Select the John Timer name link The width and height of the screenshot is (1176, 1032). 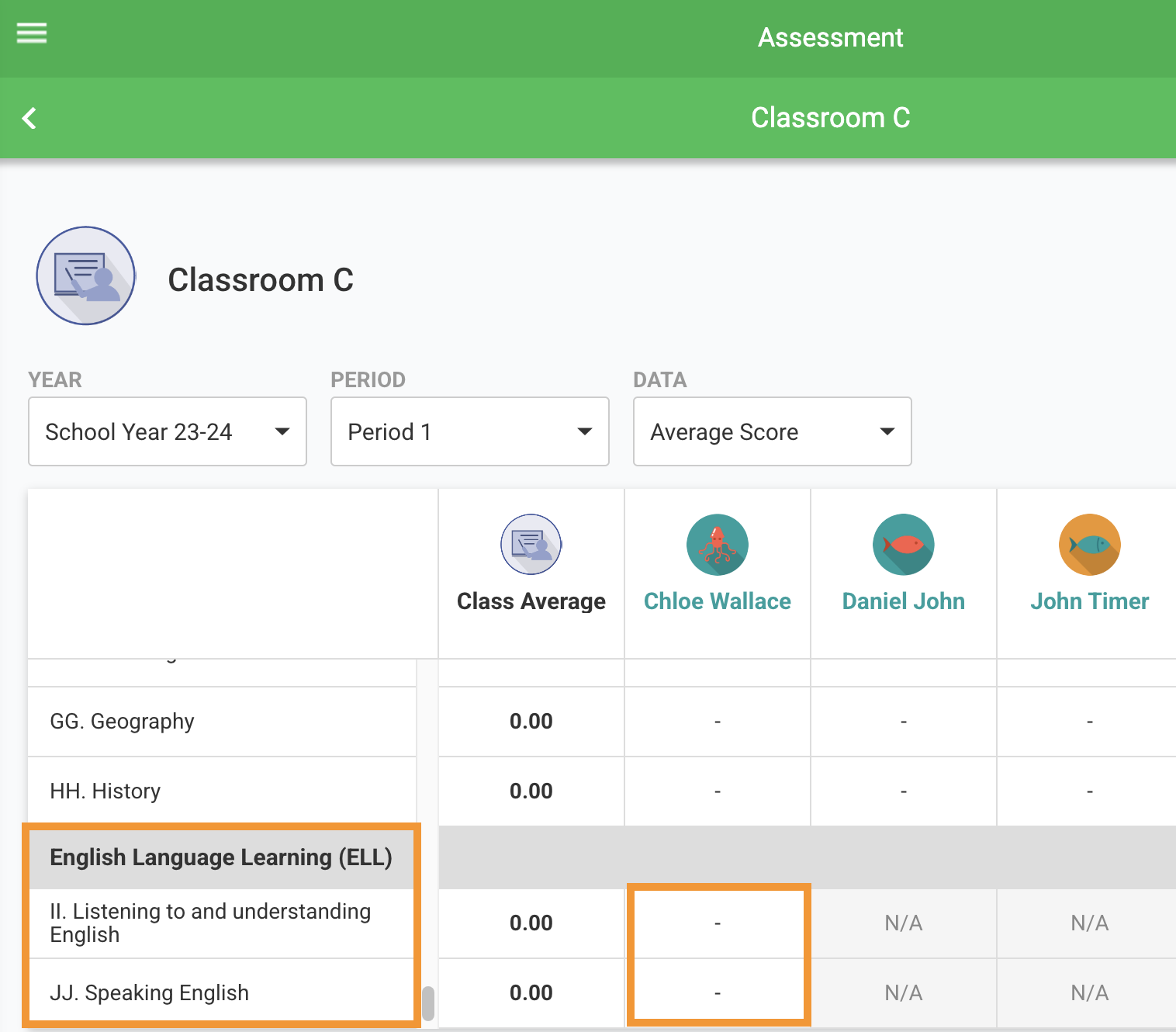click(x=1089, y=601)
